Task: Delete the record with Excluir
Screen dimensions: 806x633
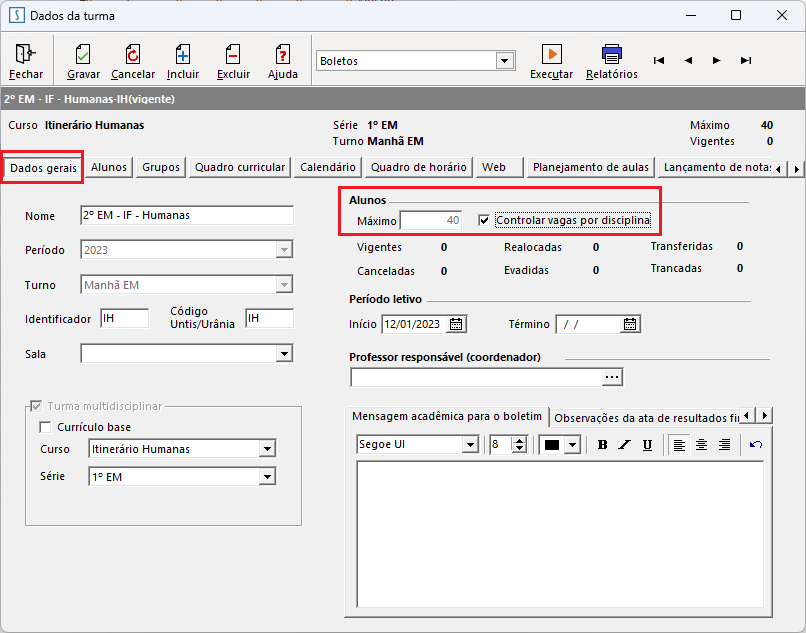Action: pos(233,55)
